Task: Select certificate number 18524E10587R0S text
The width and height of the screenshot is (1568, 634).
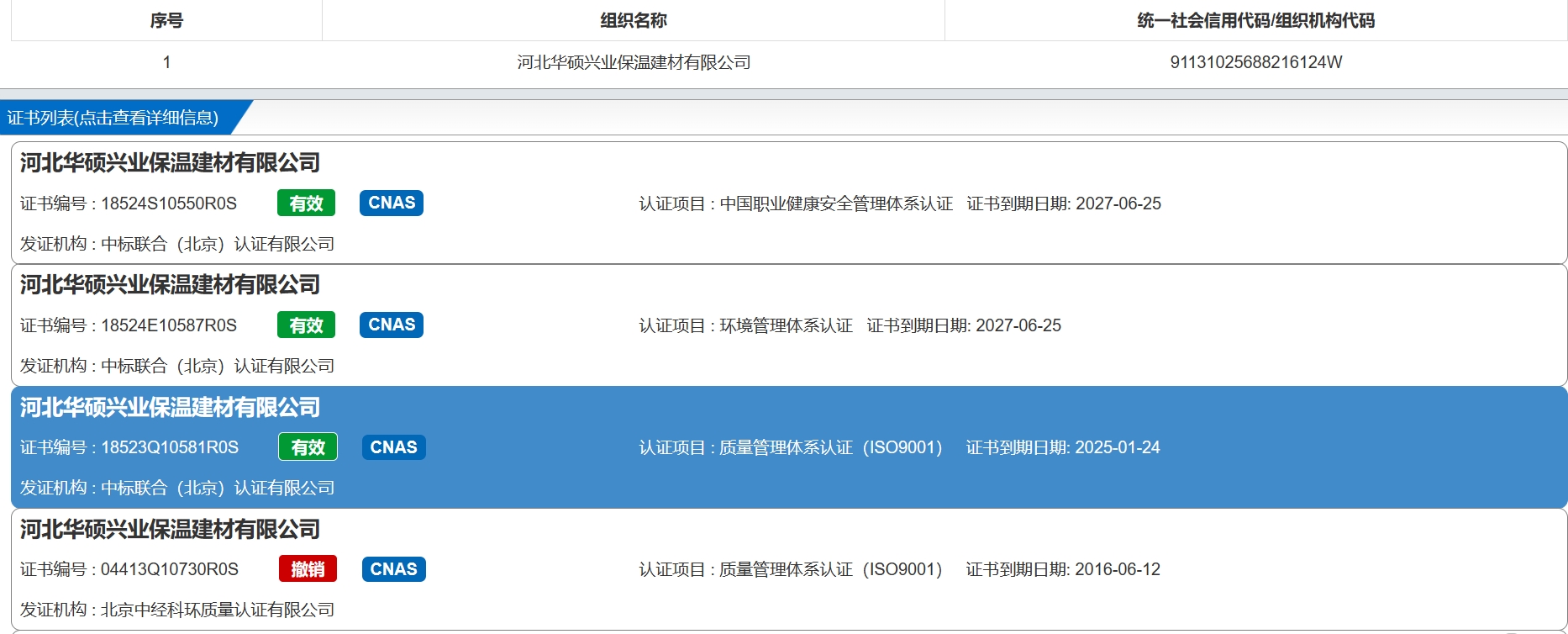Action: click(x=169, y=325)
